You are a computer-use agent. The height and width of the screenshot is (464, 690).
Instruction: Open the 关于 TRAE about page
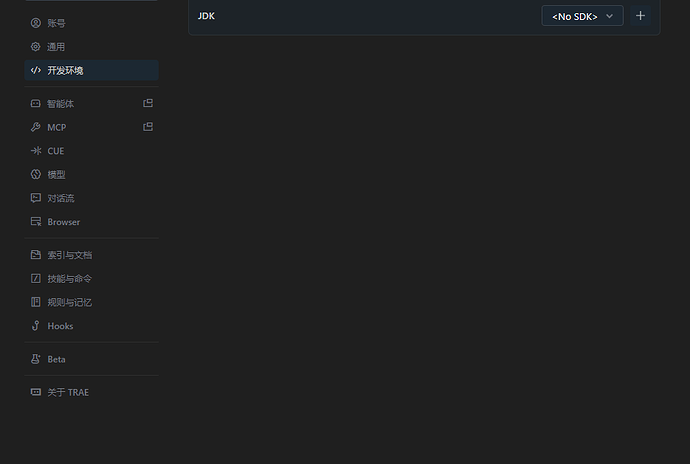point(92,392)
